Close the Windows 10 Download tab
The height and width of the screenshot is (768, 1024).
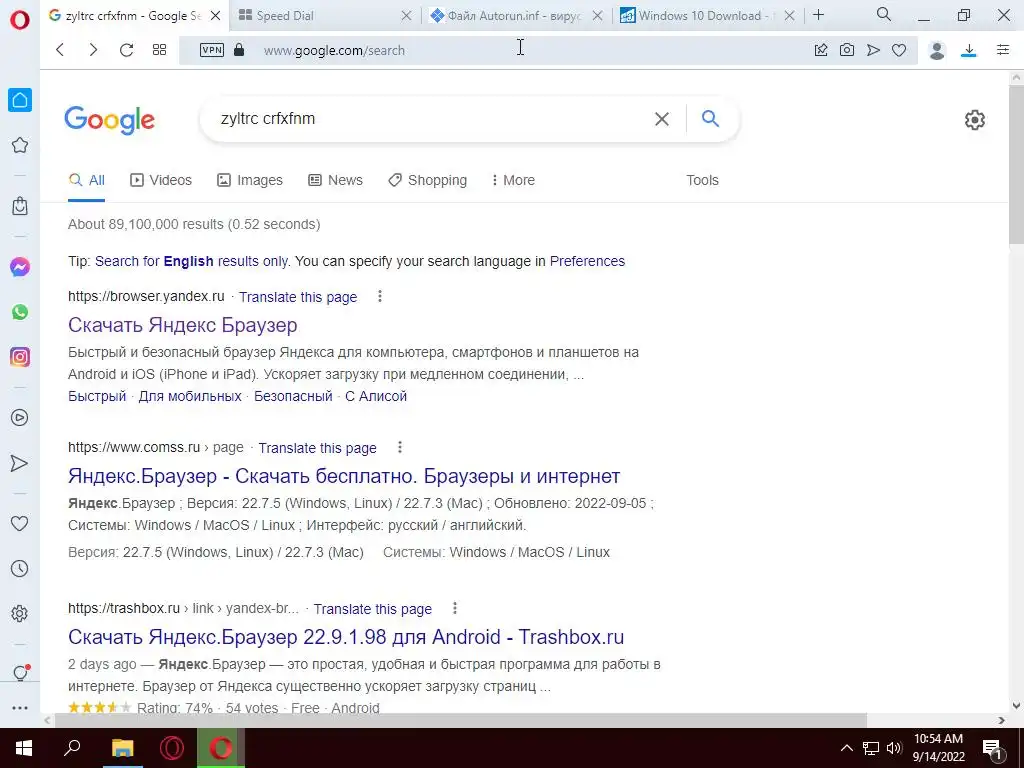coord(790,16)
